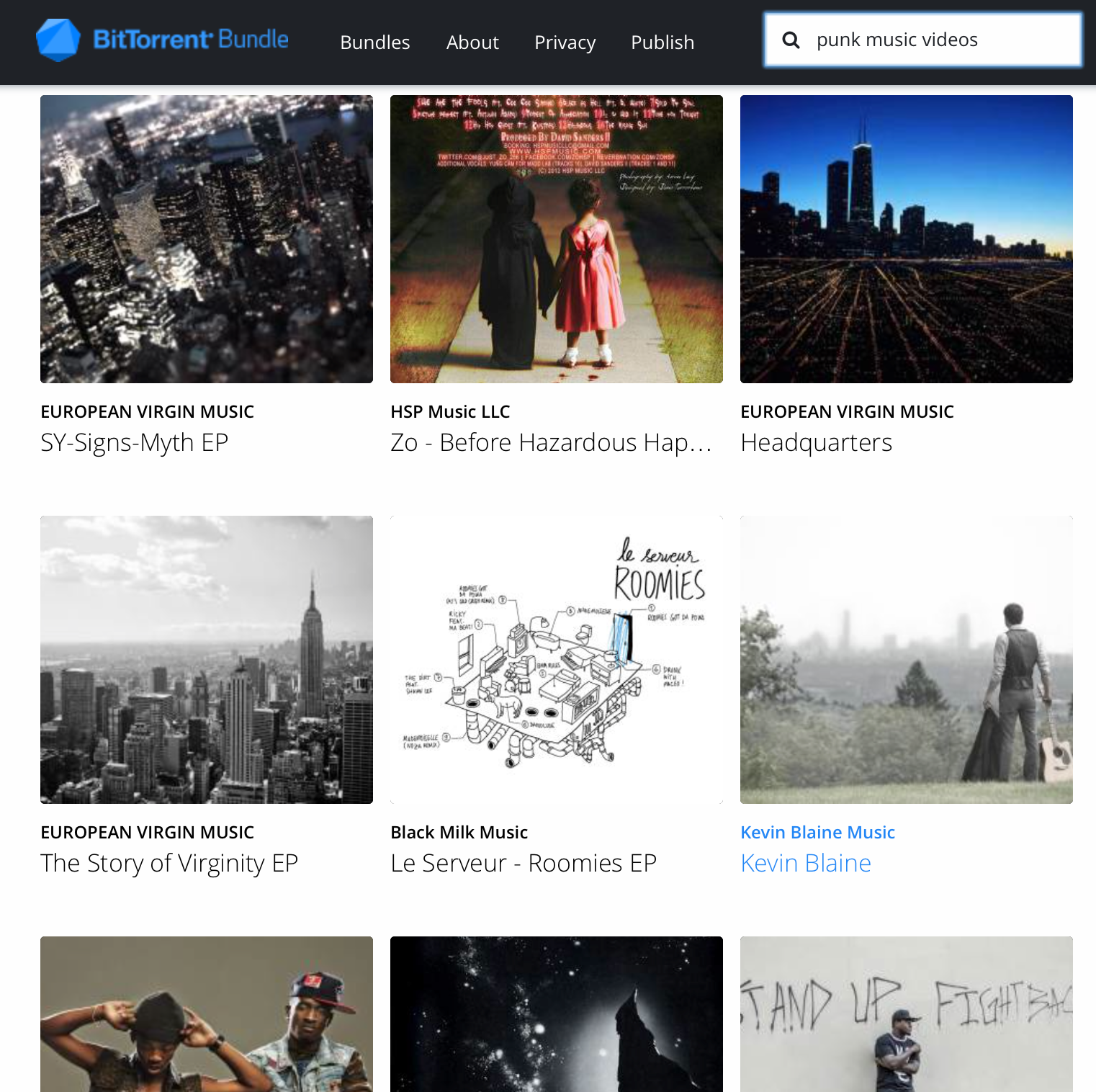Image resolution: width=1096 pixels, height=1092 pixels.
Task: Click the HSP Music LLC publisher name
Action: click(450, 411)
